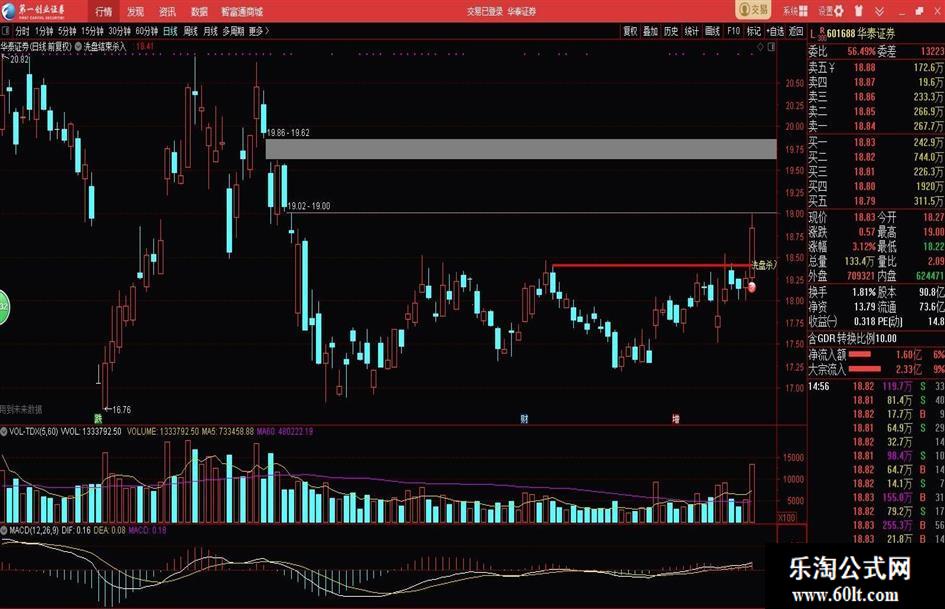Viewport: 945px width, 609px height.
Task: Select the 5分钟 period
Action: tap(68, 31)
